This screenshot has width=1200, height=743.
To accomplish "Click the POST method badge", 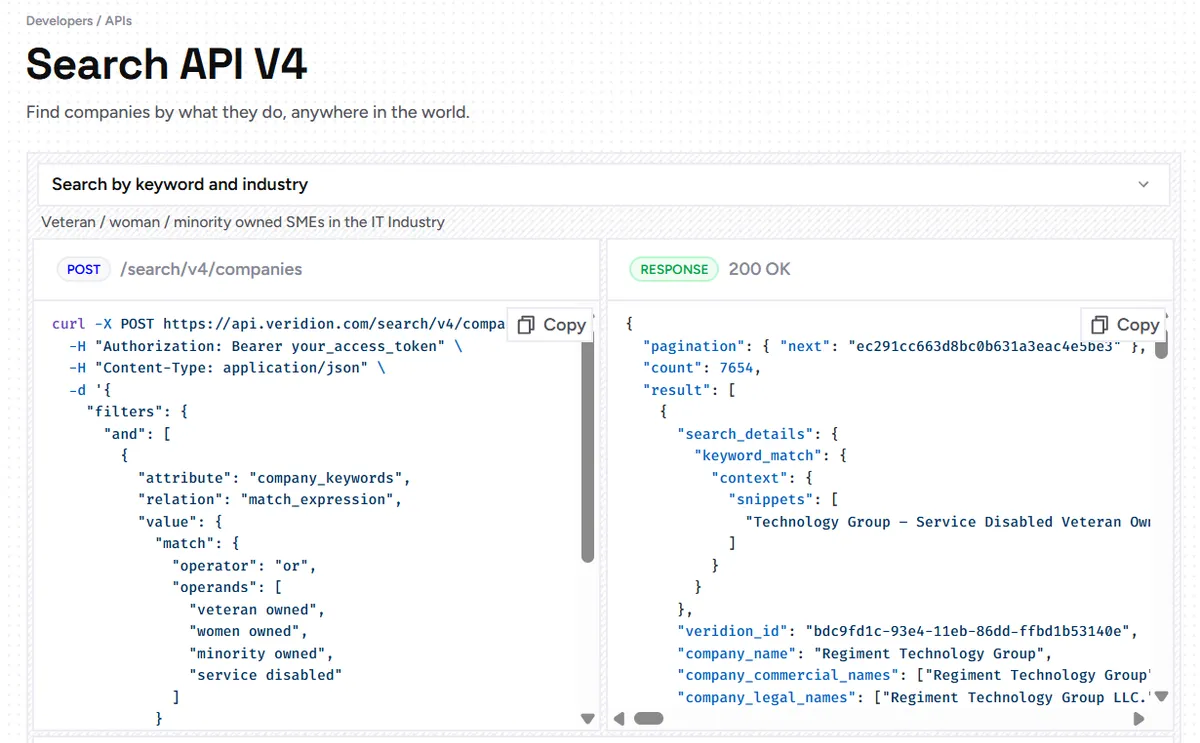I will [84, 269].
